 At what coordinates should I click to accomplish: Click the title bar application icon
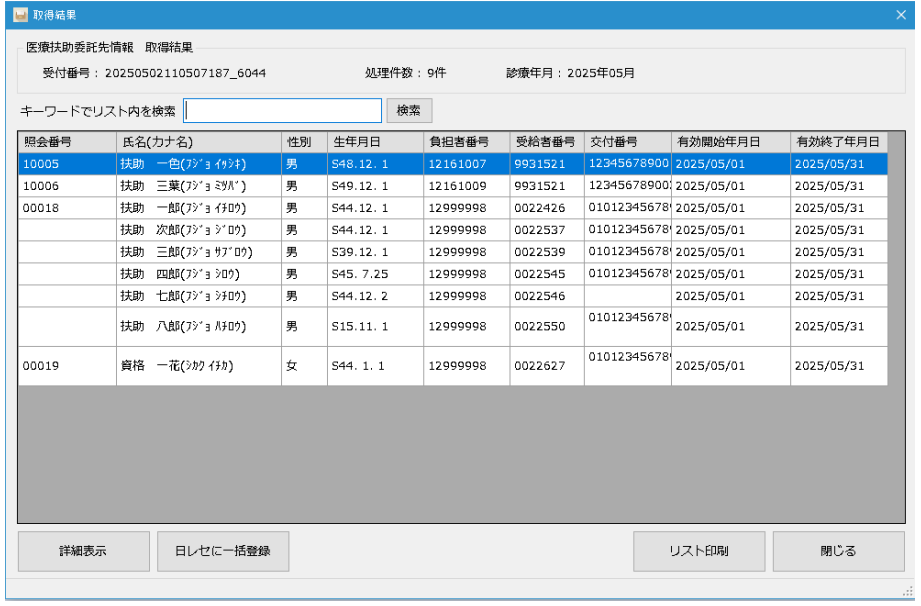coord(22,13)
